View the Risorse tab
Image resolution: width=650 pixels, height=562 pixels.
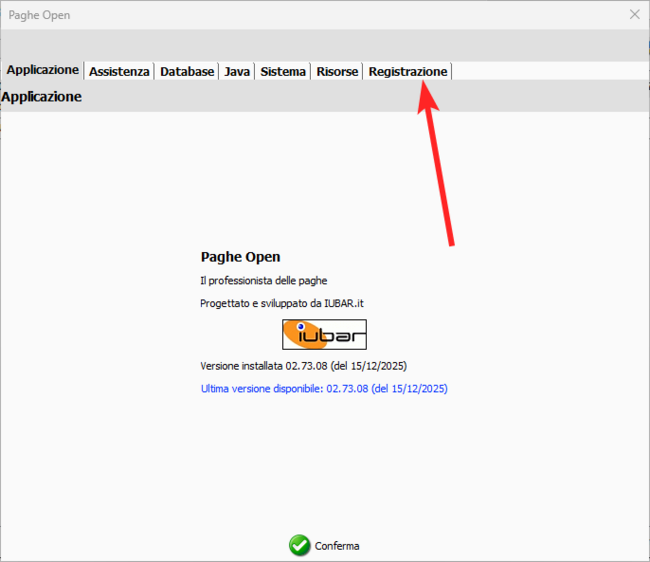click(x=337, y=72)
